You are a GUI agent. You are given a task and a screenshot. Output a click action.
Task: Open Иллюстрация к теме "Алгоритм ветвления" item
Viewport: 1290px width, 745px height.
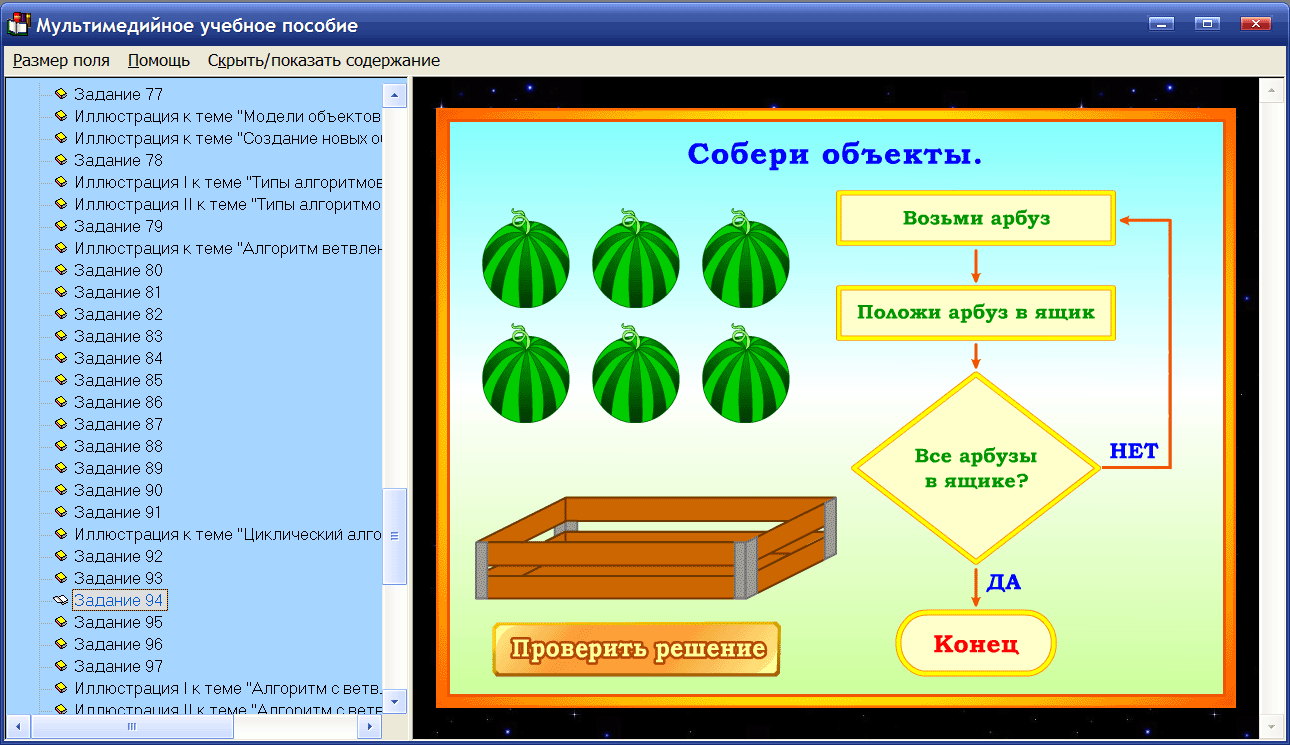click(x=228, y=248)
